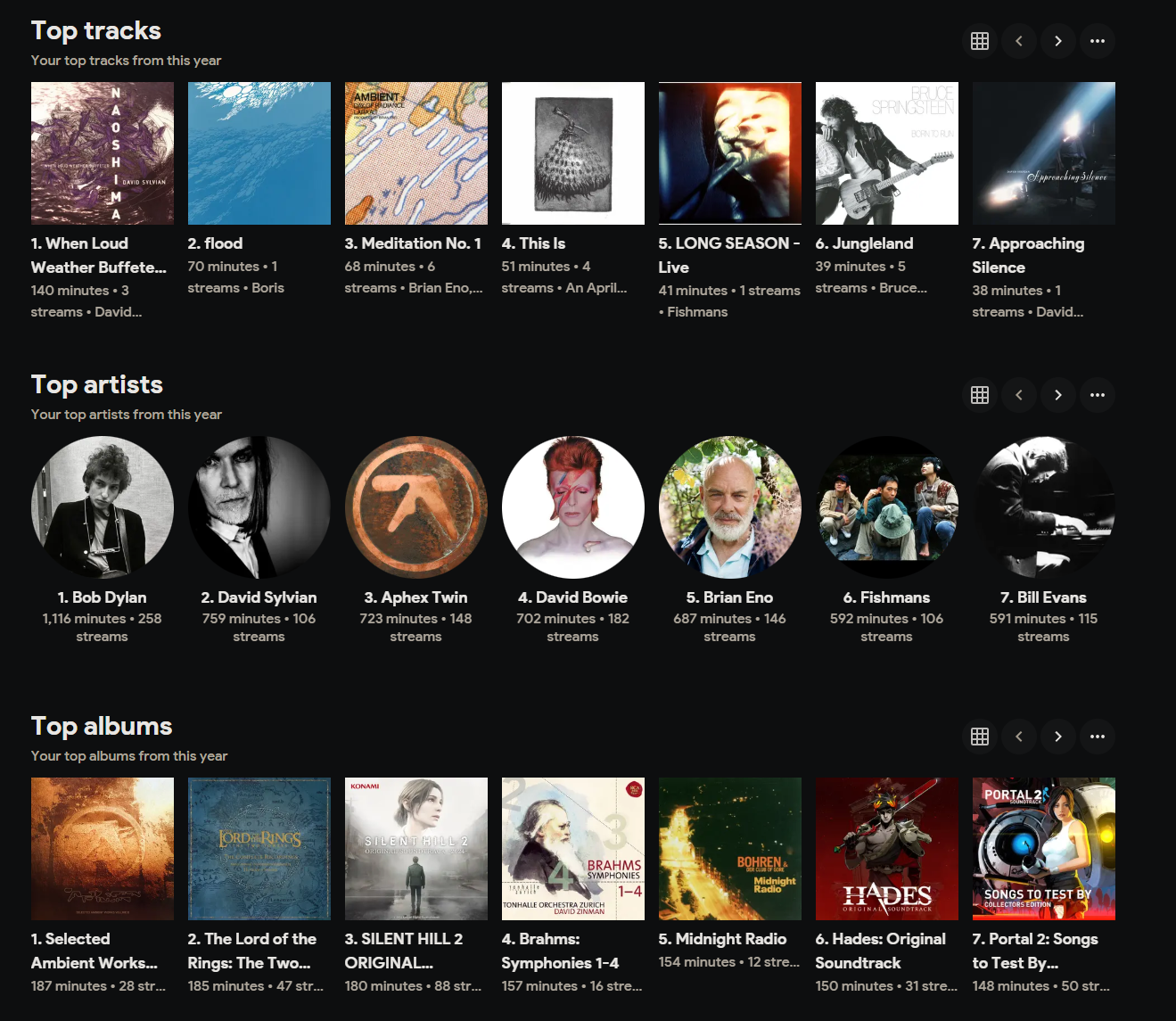
Task: Open the Jungleland track title
Action: tap(864, 243)
